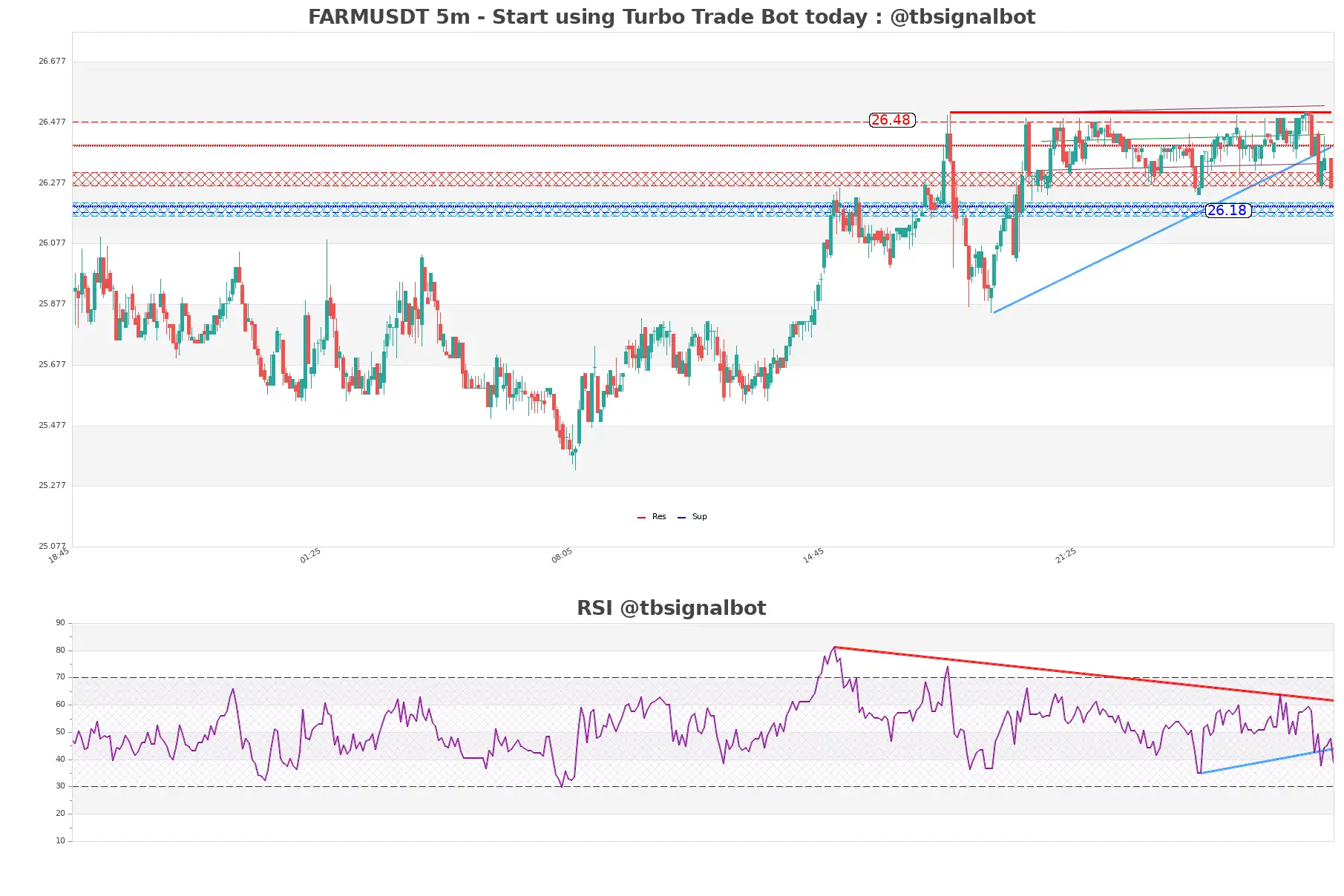Viewport: 1344px width, 896px height.
Task: Click the 26.277 price axis label
Action: 52,183
